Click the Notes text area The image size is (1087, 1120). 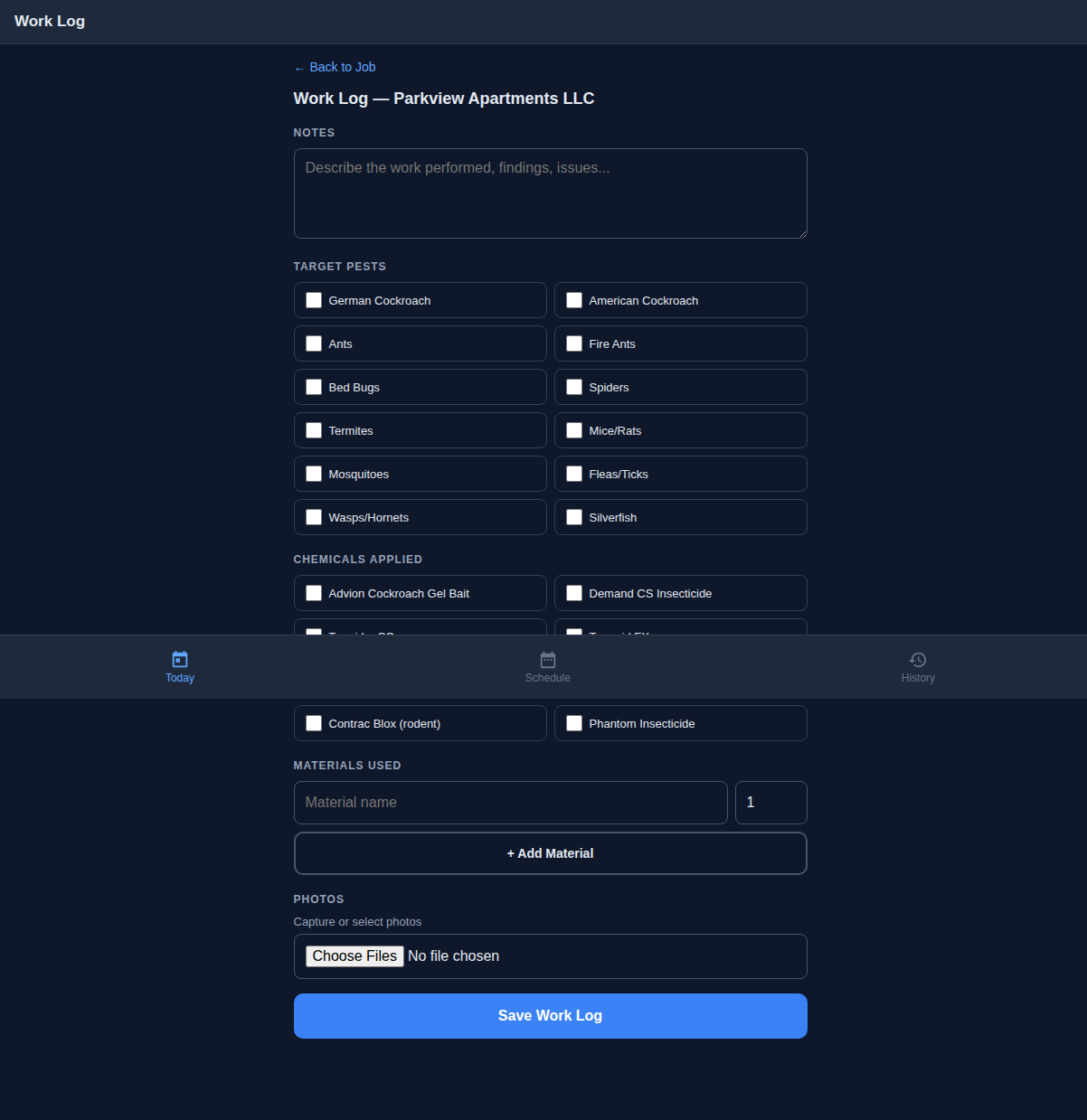pos(550,193)
